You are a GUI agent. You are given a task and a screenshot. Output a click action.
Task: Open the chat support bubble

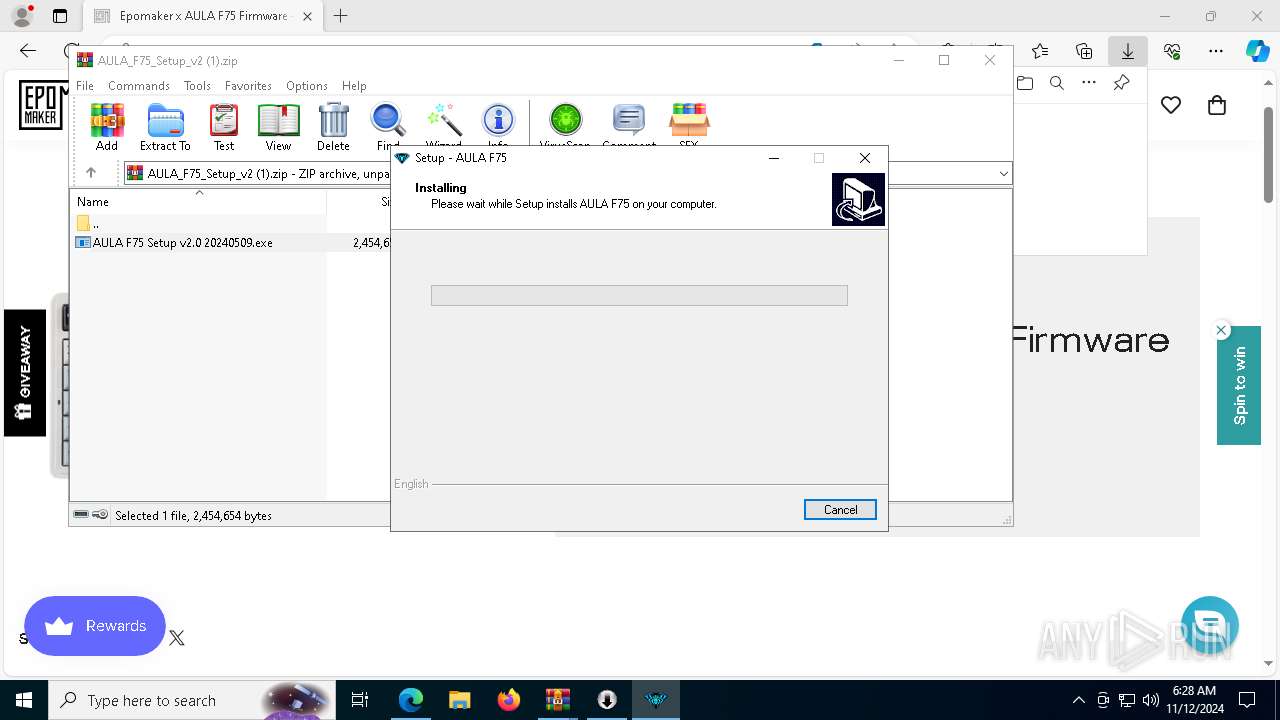(x=1210, y=624)
